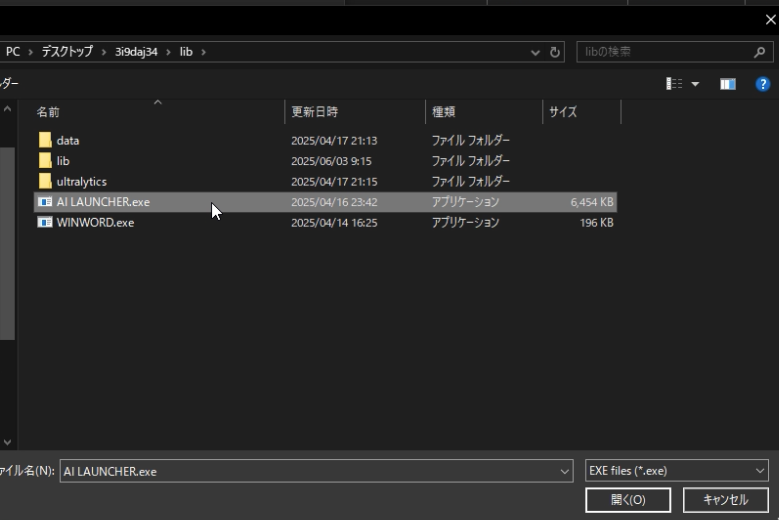Open the help question mark icon

coord(762,85)
